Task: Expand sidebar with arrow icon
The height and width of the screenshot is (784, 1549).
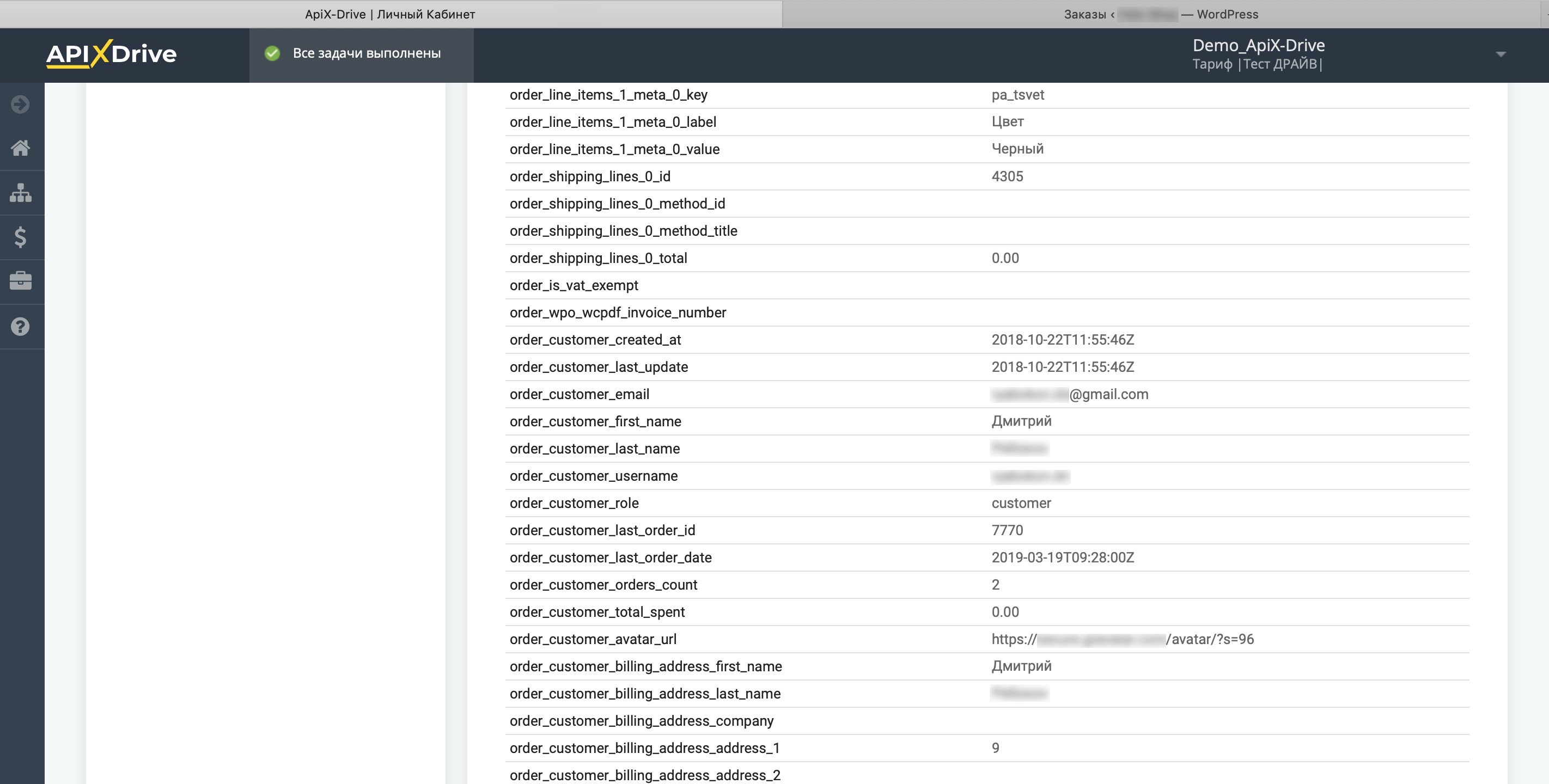Action: pyautogui.click(x=21, y=104)
